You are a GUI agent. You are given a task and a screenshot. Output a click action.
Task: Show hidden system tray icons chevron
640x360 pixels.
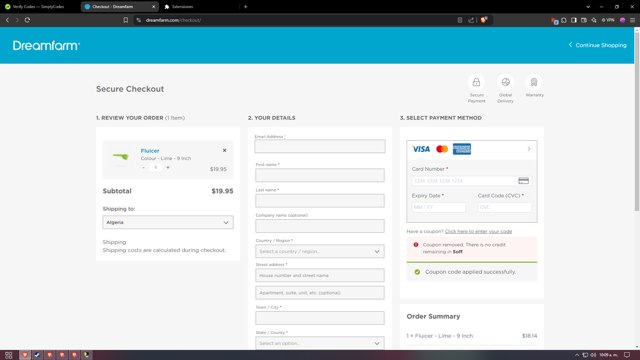point(577,355)
